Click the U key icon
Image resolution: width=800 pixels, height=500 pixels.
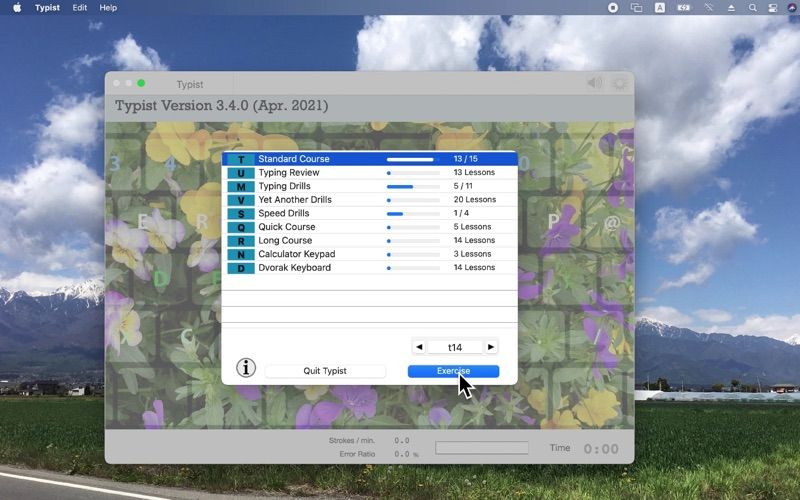coord(241,173)
